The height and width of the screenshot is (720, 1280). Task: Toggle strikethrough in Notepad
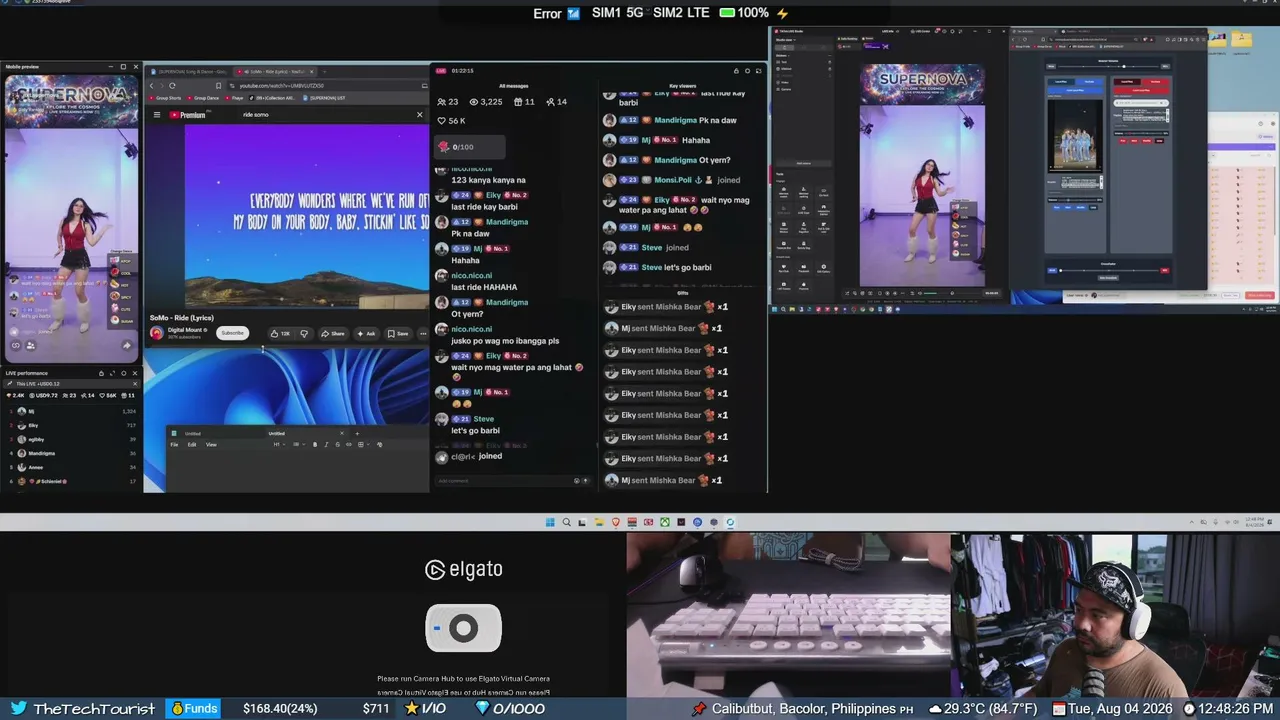coord(337,444)
